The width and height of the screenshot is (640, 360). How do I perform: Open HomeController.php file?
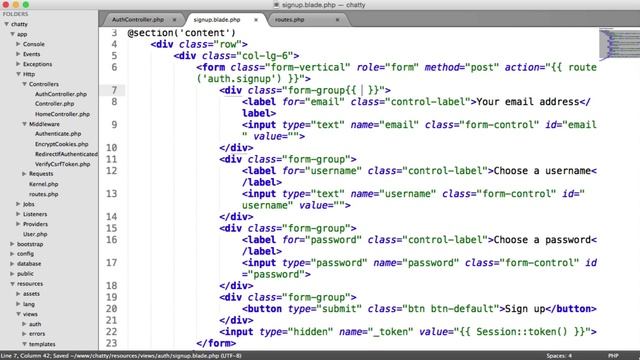tap(62, 114)
